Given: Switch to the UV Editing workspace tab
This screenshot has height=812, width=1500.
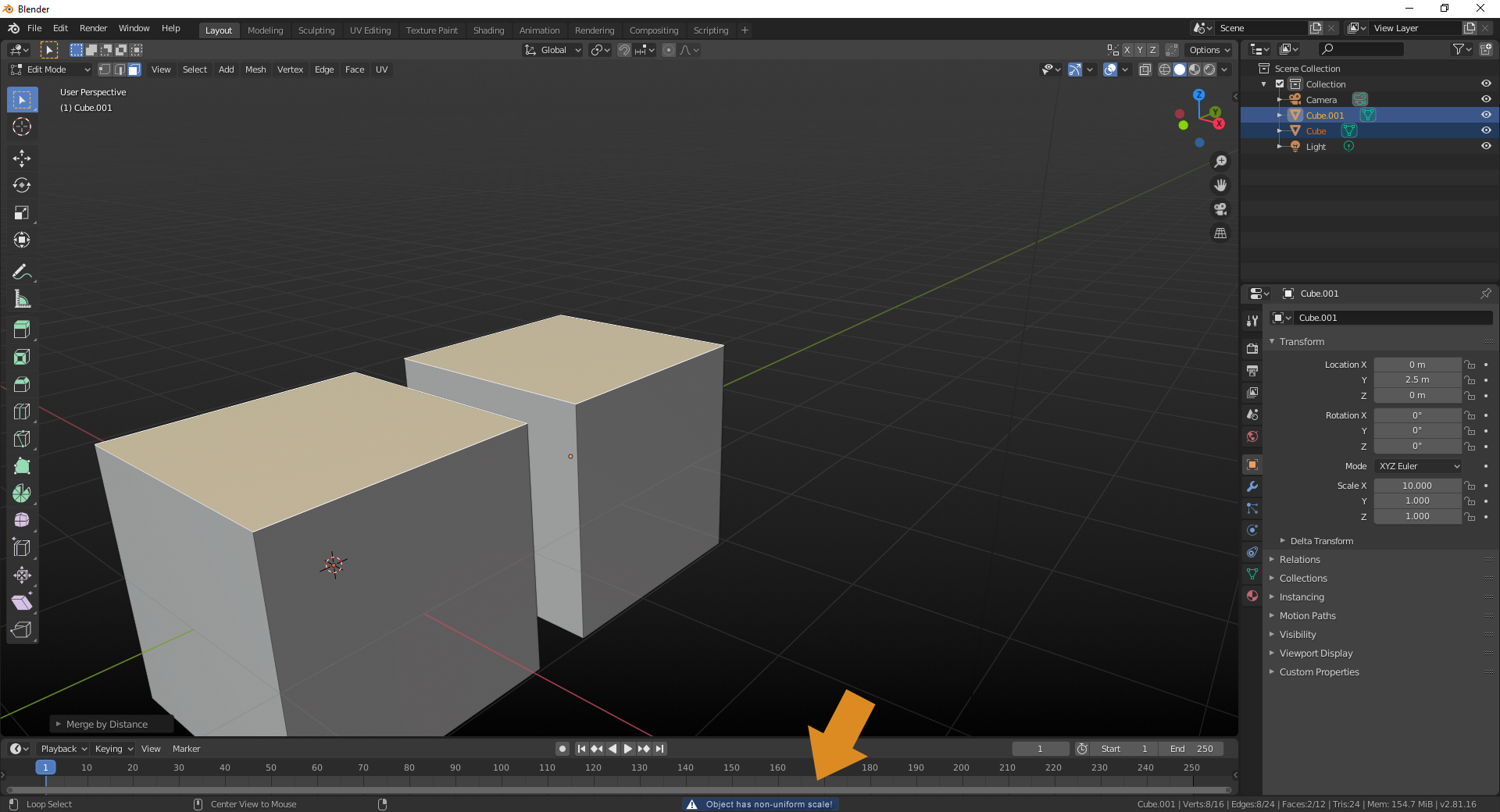Looking at the screenshot, I should 370,30.
